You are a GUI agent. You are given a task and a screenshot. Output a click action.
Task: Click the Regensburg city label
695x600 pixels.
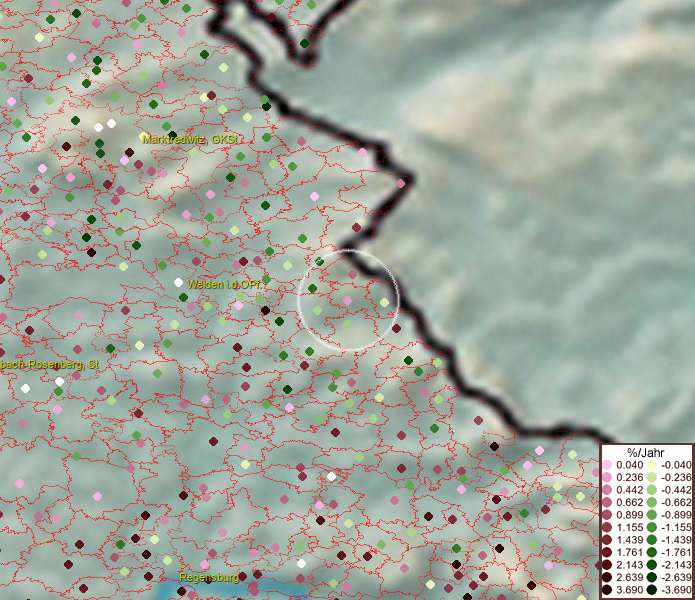click(x=209, y=577)
